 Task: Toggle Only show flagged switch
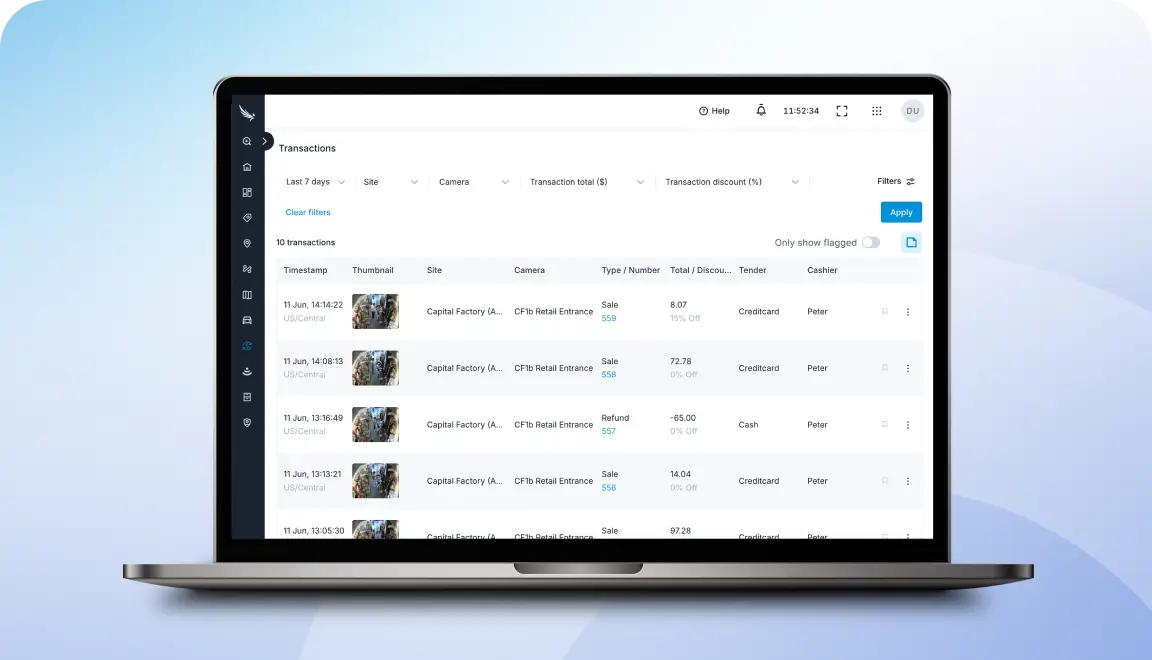tap(871, 243)
